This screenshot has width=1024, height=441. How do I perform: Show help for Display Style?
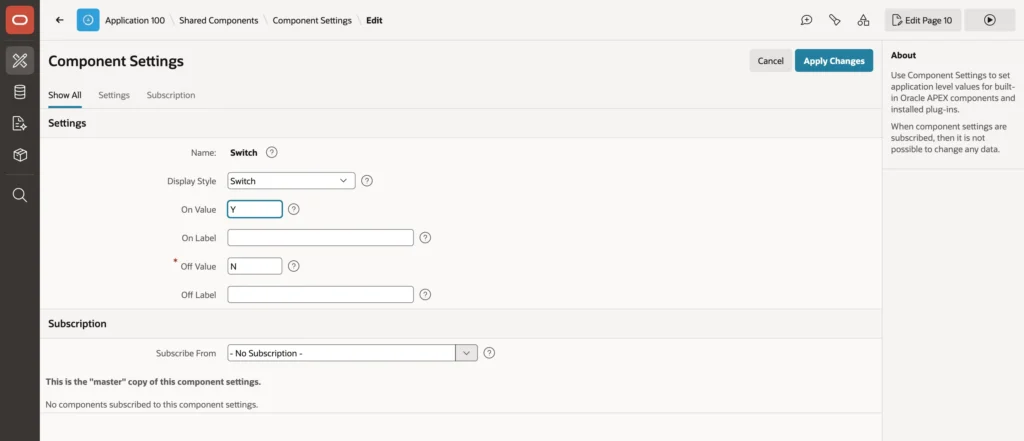pyautogui.click(x=367, y=181)
